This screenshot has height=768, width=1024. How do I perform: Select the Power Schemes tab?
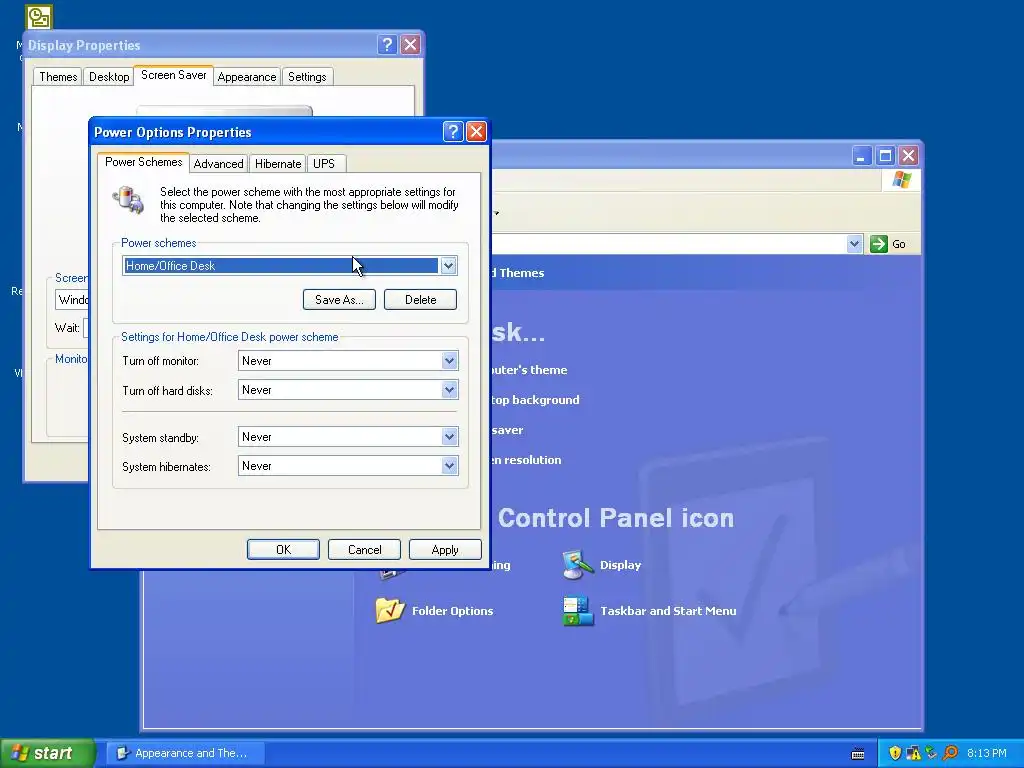pos(144,162)
